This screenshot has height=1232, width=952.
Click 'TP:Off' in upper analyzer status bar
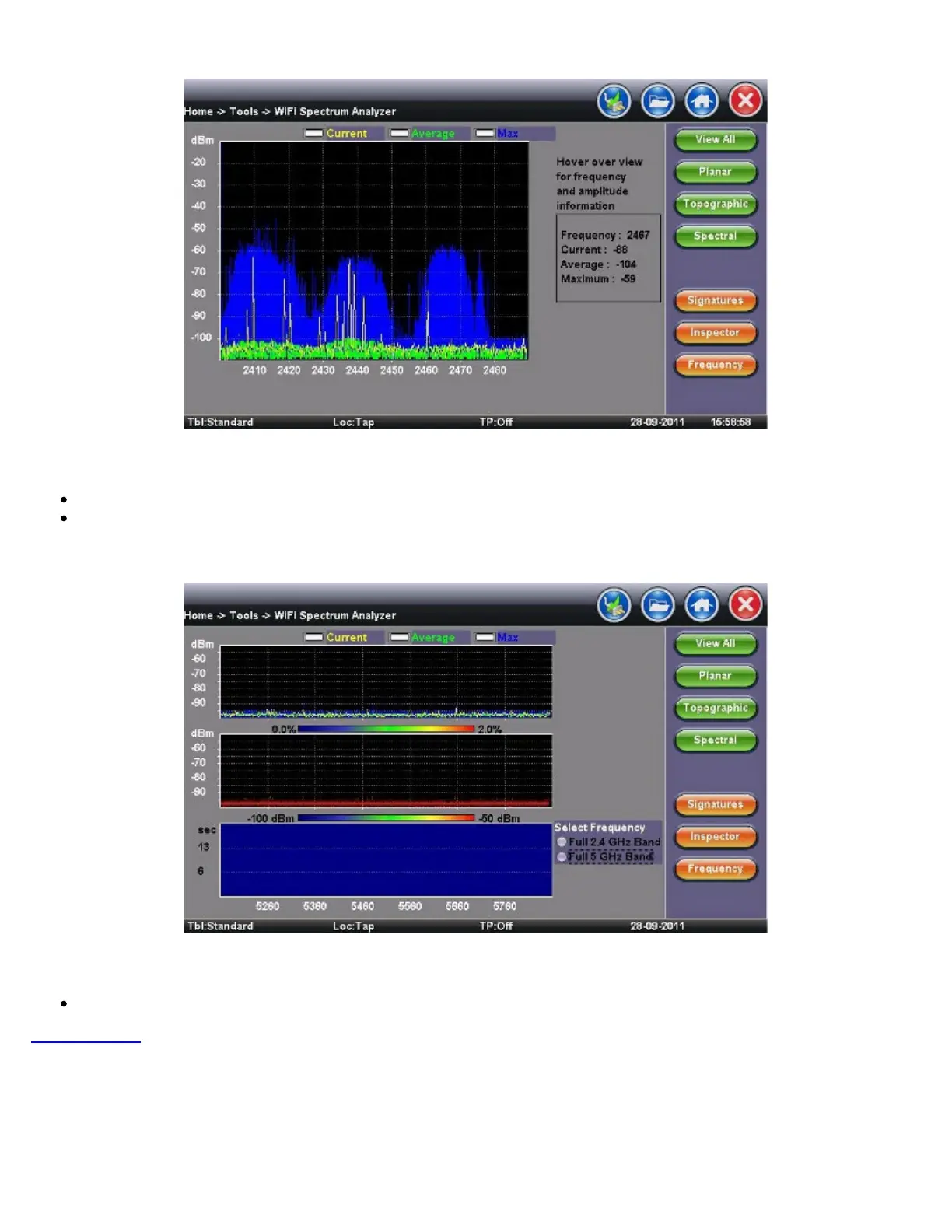coord(496,422)
